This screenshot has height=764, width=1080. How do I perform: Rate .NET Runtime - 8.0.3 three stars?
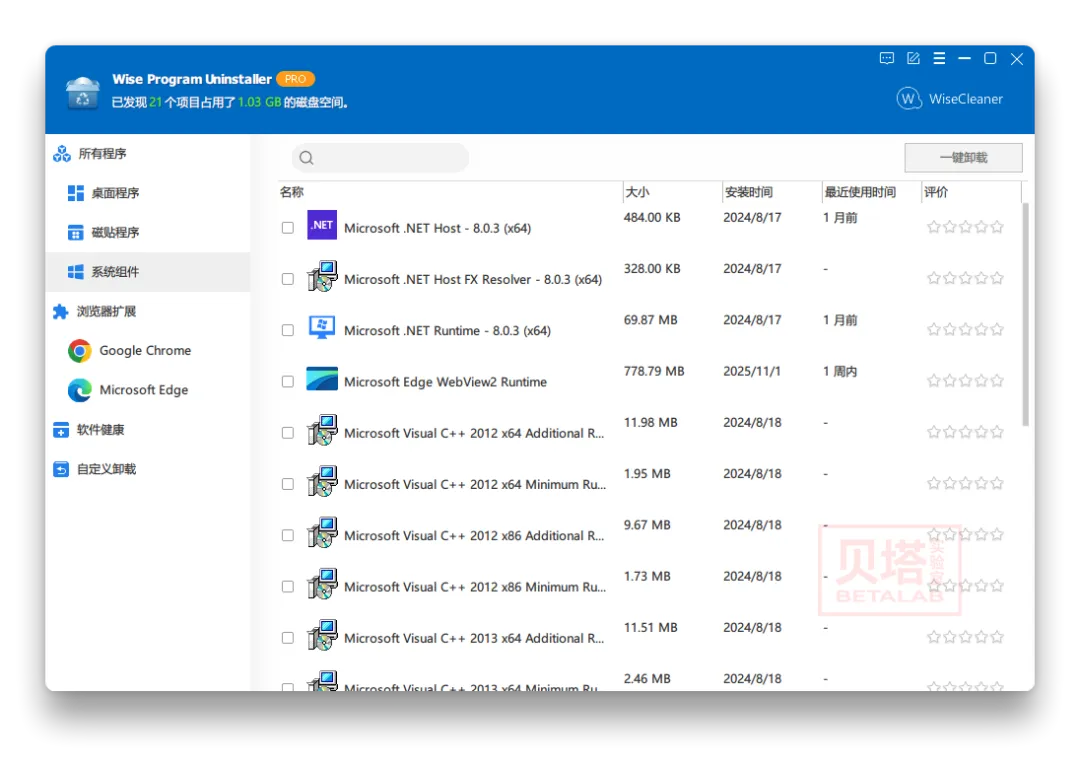tap(965, 329)
